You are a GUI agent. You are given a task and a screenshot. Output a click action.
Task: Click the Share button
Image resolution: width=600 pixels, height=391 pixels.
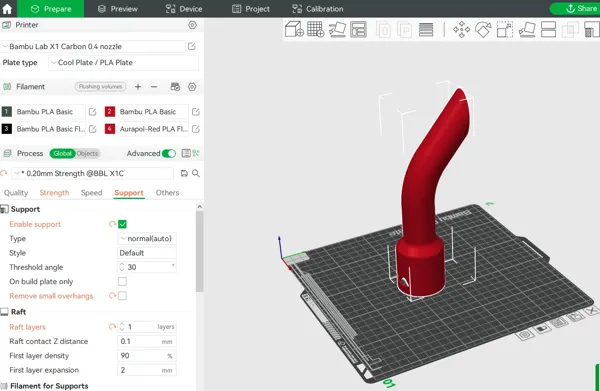tap(575, 8)
